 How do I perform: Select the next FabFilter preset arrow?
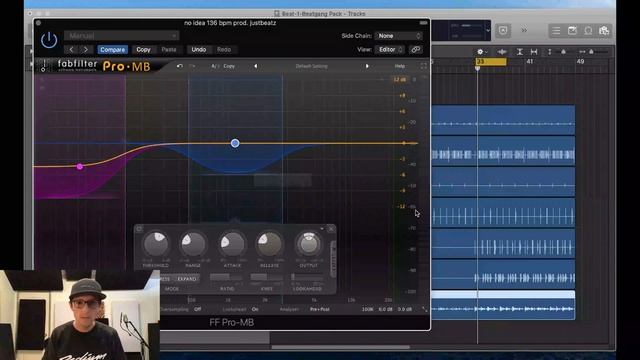click(x=367, y=66)
